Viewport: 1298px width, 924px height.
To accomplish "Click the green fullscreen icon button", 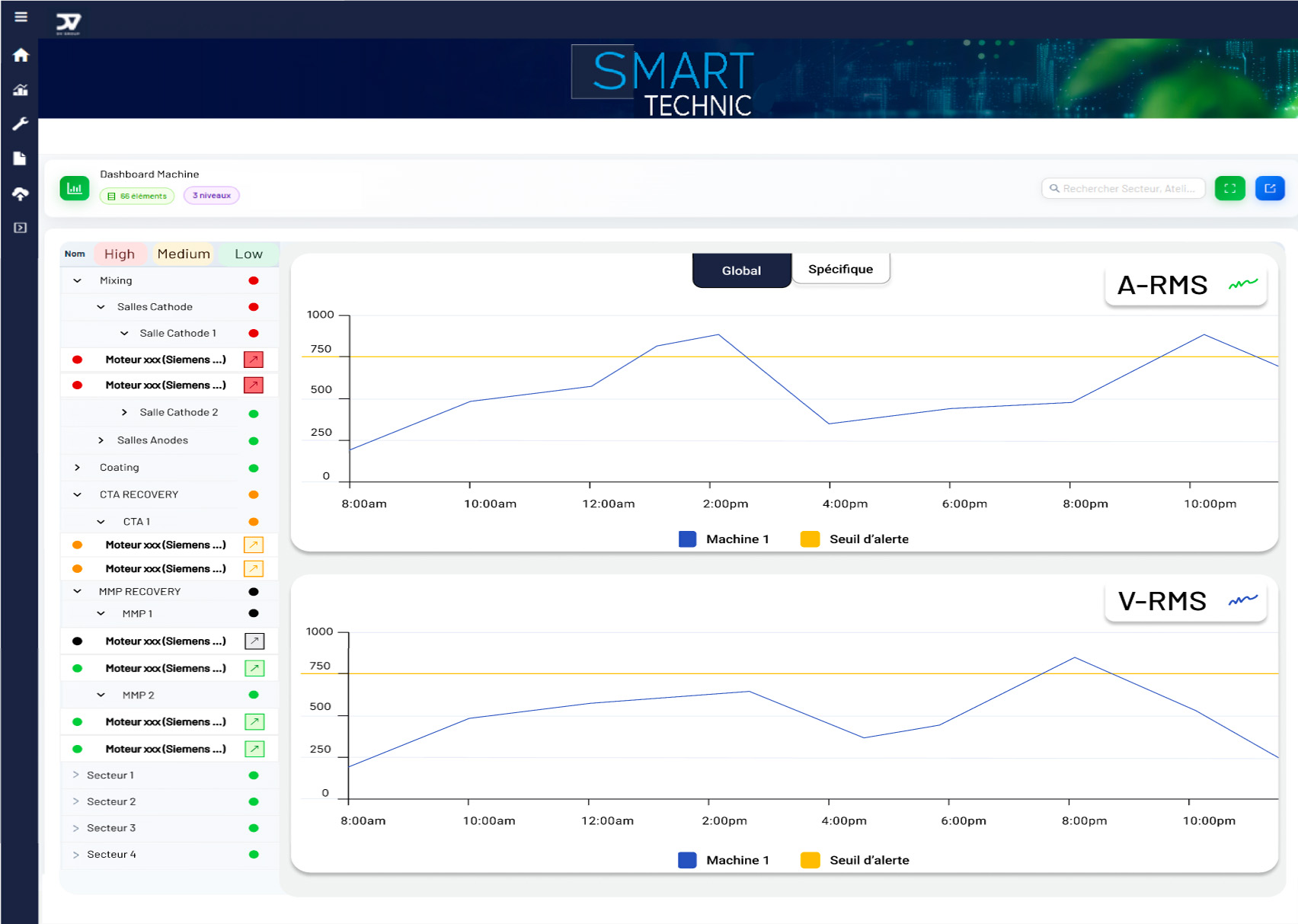I will (1229, 188).
